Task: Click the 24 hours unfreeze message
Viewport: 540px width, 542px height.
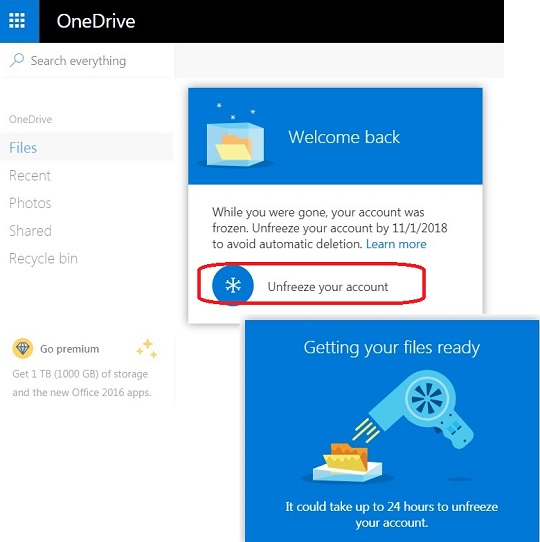Action: click(392, 514)
